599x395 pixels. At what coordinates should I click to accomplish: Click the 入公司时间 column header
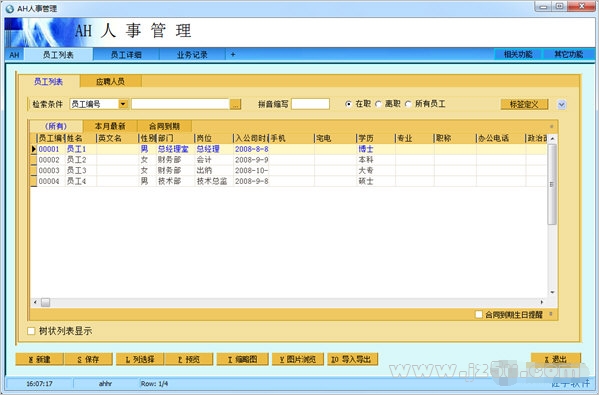(x=251, y=138)
